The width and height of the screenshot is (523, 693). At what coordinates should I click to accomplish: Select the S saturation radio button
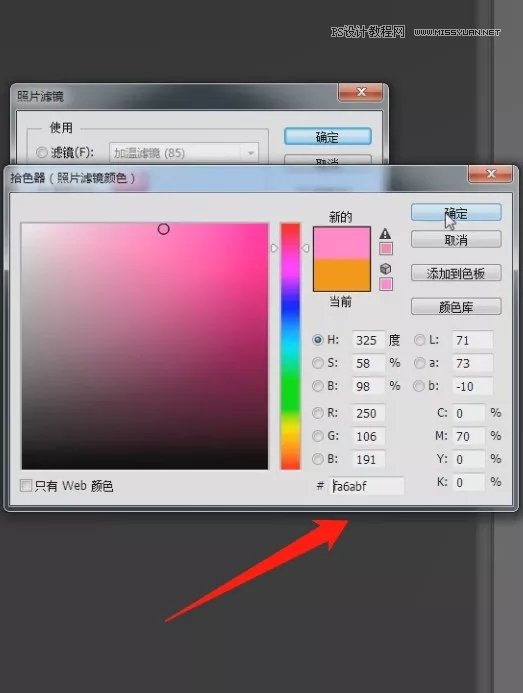(x=317, y=363)
